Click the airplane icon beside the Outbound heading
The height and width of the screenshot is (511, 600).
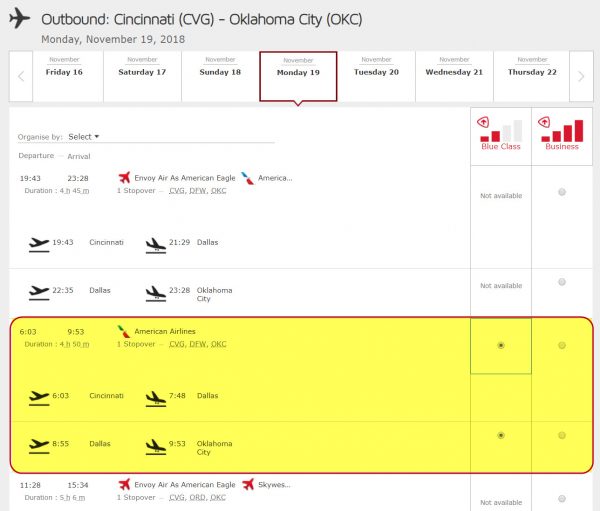click(x=21, y=20)
